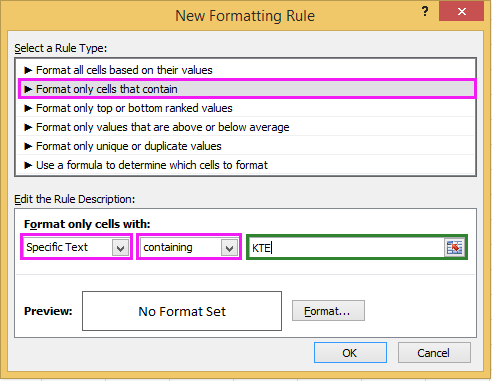Image resolution: width=492 pixels, height=381 pixels.
Task: Click the arrow beside 'Format only values that are above or below average'
Action: 28,127
